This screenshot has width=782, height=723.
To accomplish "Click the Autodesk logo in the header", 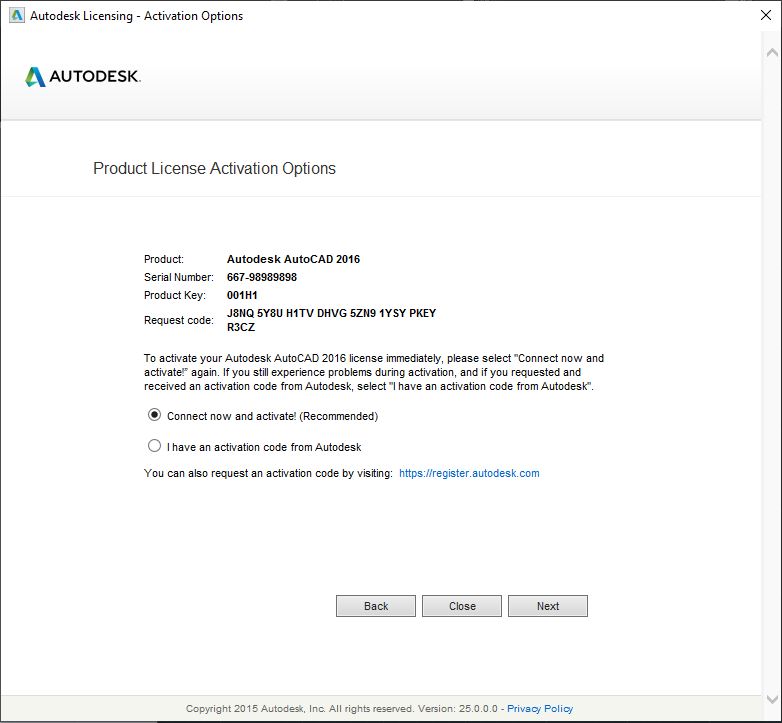I will 83,76.
